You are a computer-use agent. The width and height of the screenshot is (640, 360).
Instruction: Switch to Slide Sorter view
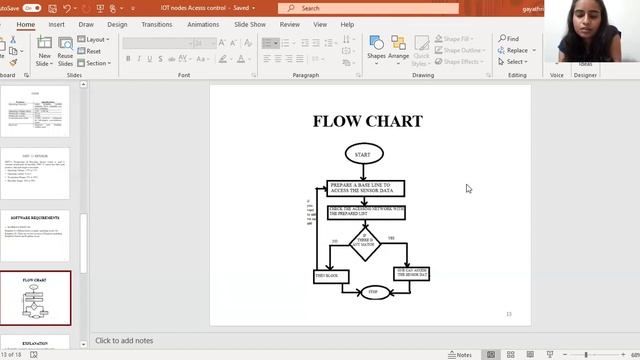(x=510, y=354)
